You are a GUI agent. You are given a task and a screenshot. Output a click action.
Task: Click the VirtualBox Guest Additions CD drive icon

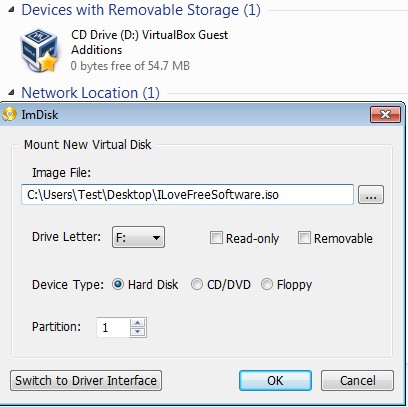39,51
